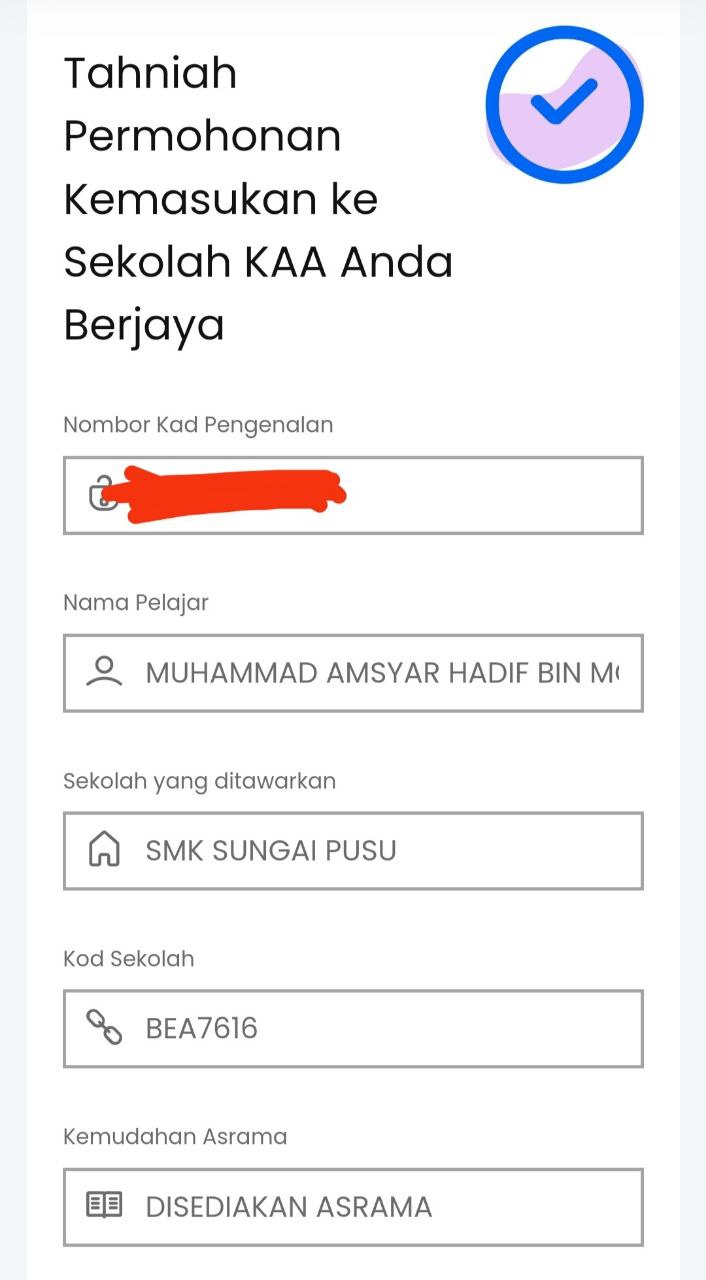Click the house icon beside SMK SUNGAI PUSU

[104, 850]
